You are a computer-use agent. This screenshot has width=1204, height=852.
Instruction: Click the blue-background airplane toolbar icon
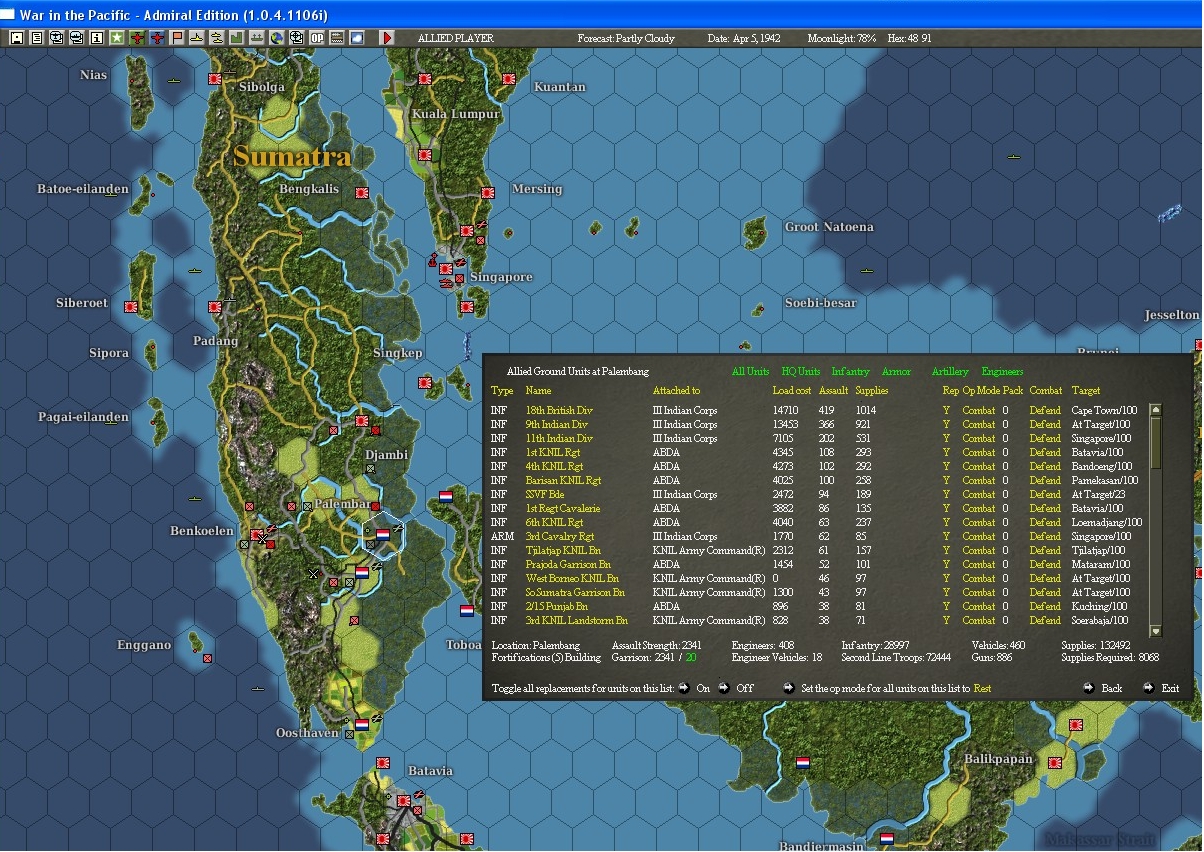click(157, 38)
